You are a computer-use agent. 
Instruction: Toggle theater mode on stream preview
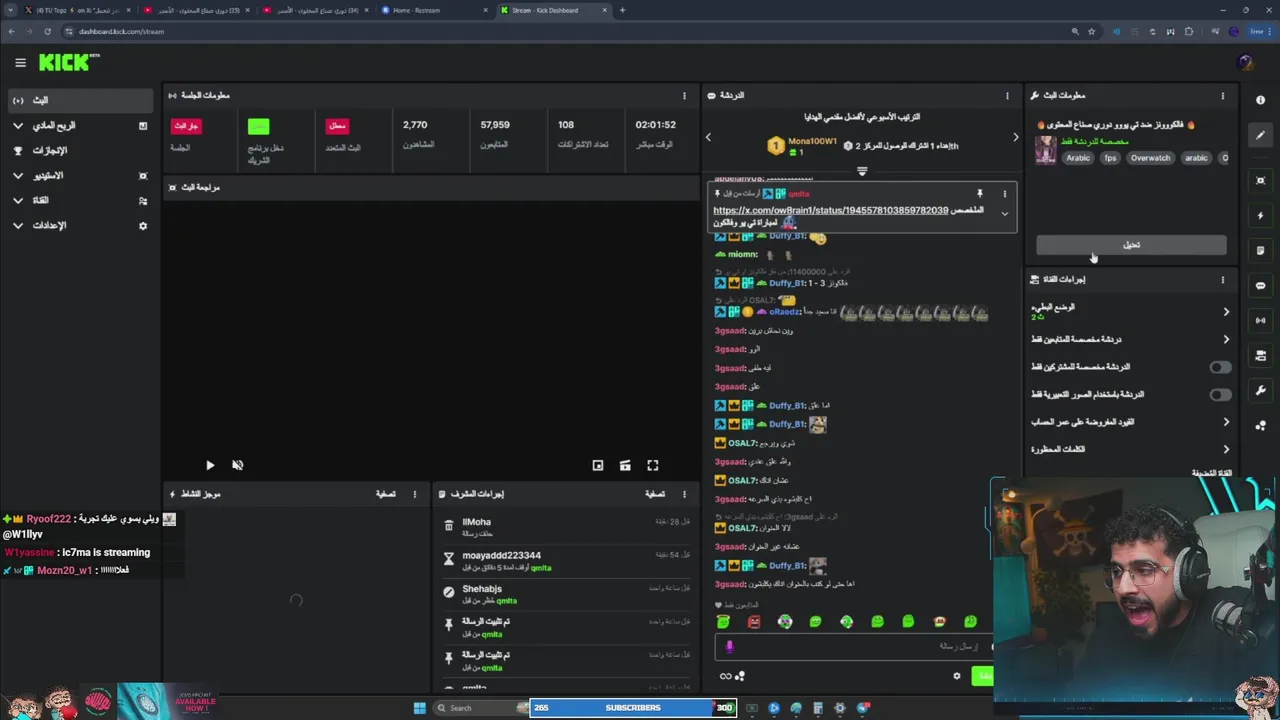pyautogui.click(x=625, y=465)
